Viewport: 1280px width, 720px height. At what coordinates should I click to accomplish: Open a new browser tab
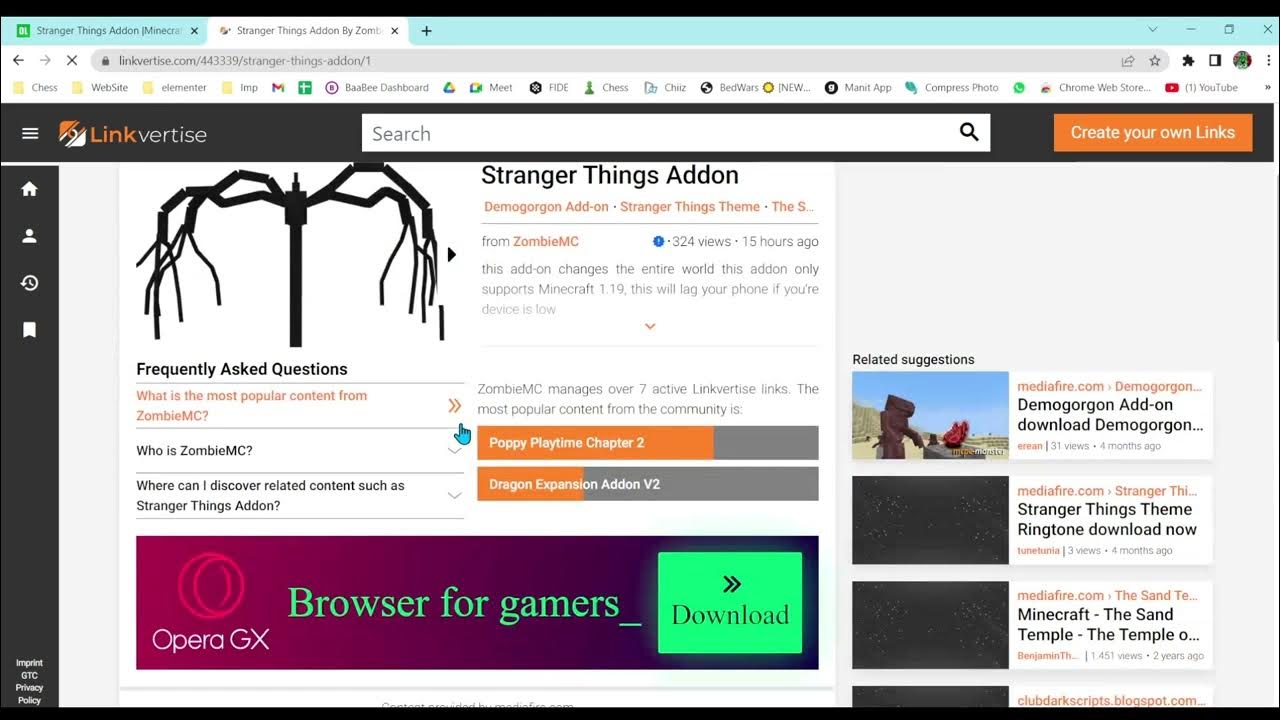click(426, 31)
